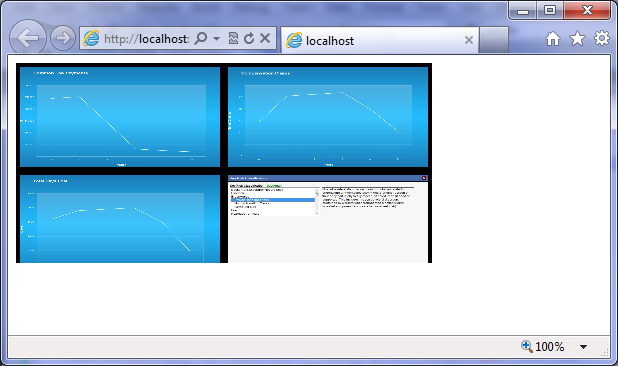Open the address bar autocomplete dropdown arrow
Viewport: 618px width, 366px height.
[216, 39]
